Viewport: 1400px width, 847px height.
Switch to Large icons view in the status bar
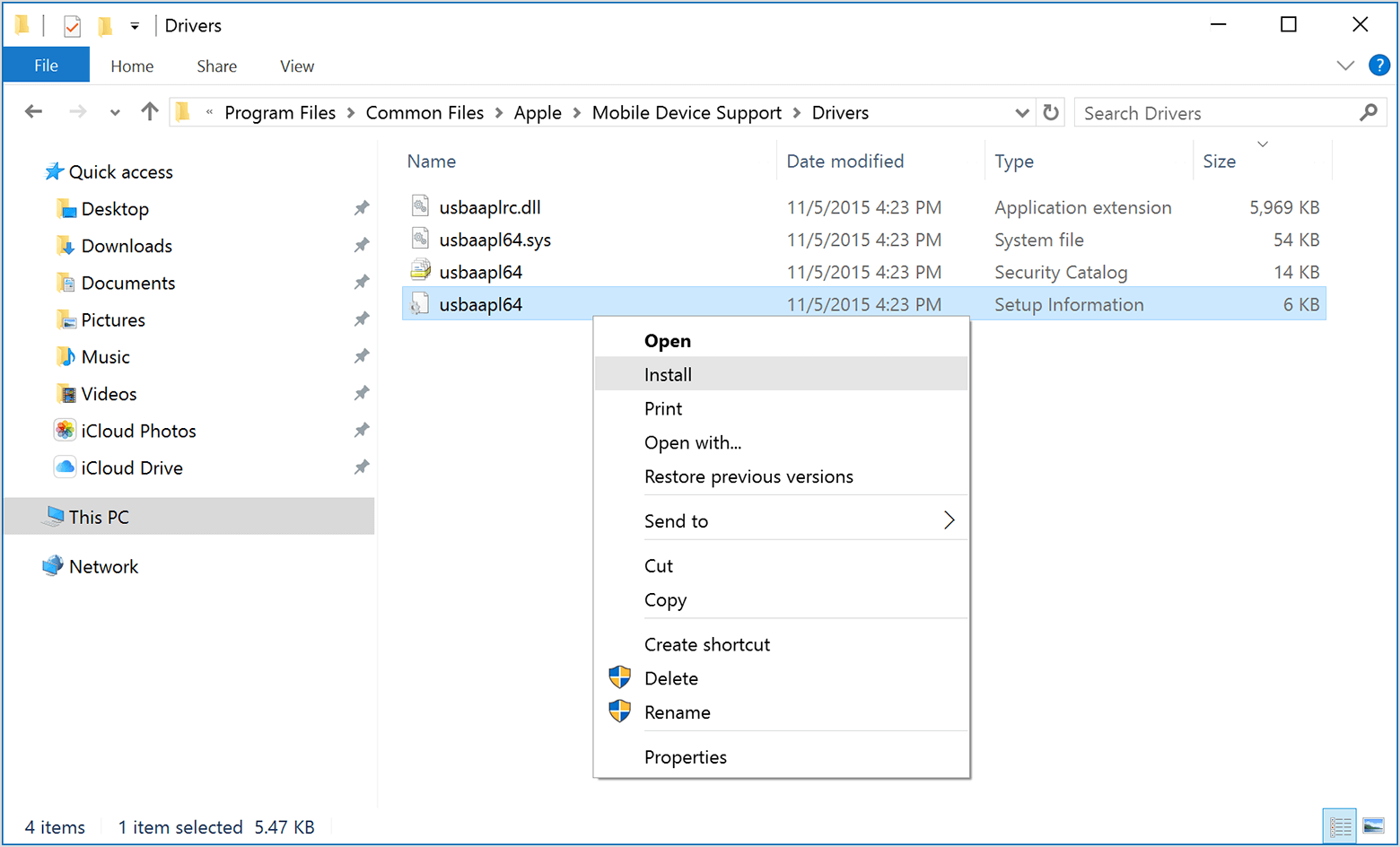click(x=1373, y=825)
